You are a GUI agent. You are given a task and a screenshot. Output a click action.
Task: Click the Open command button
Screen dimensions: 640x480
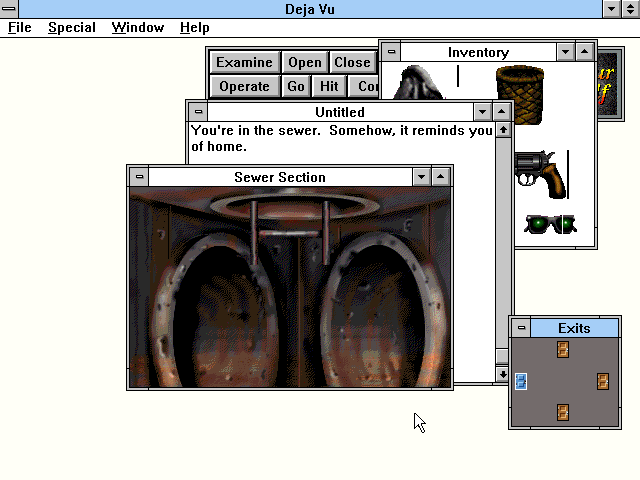click(x=305, y=62)
